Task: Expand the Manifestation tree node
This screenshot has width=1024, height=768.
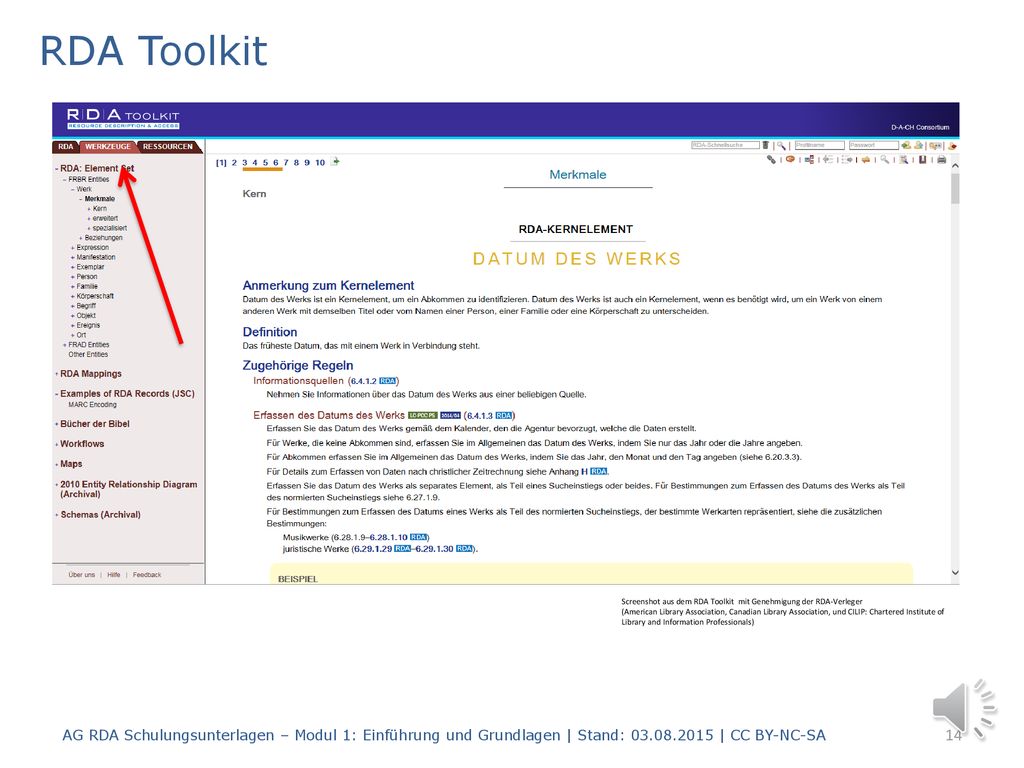Action: click(72, 257)
